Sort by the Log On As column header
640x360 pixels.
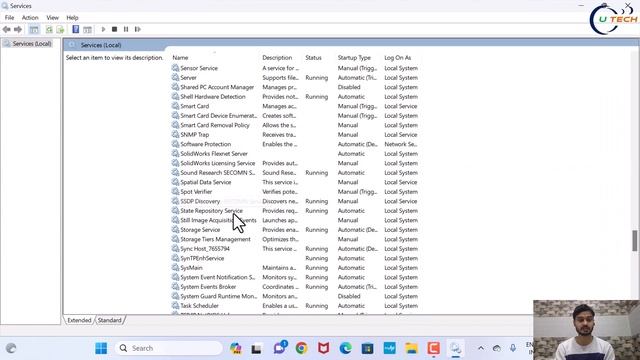point(398,58)
